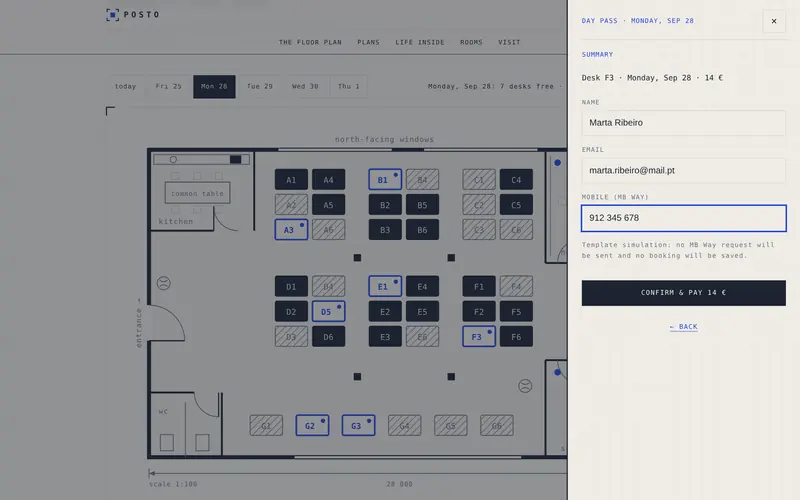Select desk D6 on floor plan
This screenshot has width=800, height=500.
pyautogui.click(x=329, y=336)
